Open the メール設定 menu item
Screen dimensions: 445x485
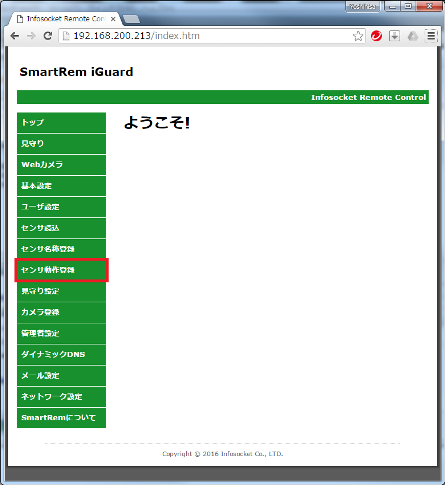(61, 376)
